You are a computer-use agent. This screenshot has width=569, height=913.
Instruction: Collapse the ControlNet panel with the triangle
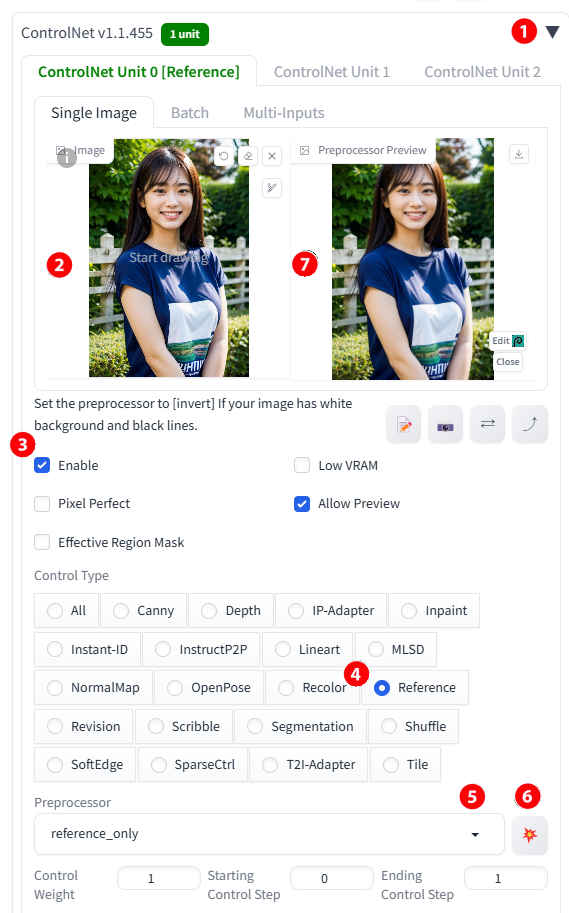(552, 32)
